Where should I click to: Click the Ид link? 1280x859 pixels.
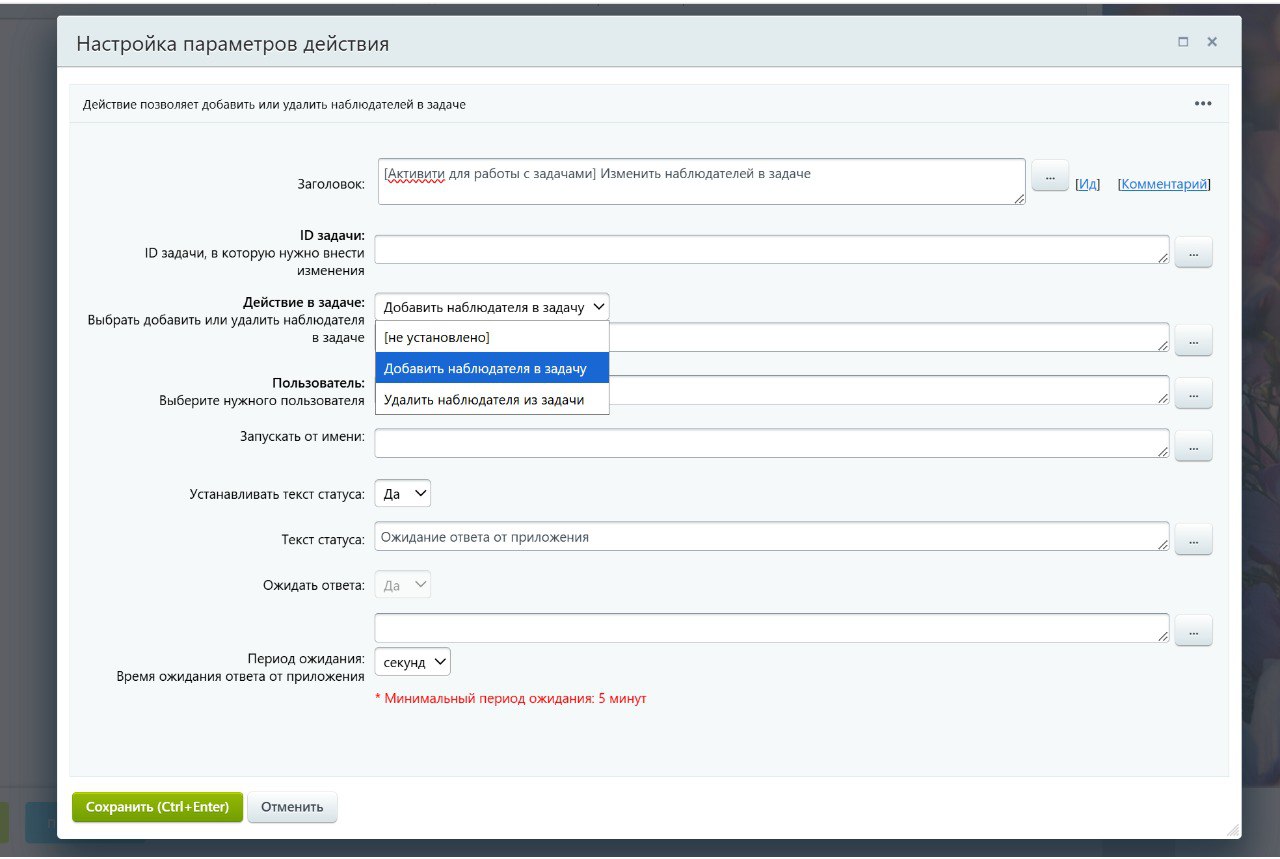click(1088, 184)
